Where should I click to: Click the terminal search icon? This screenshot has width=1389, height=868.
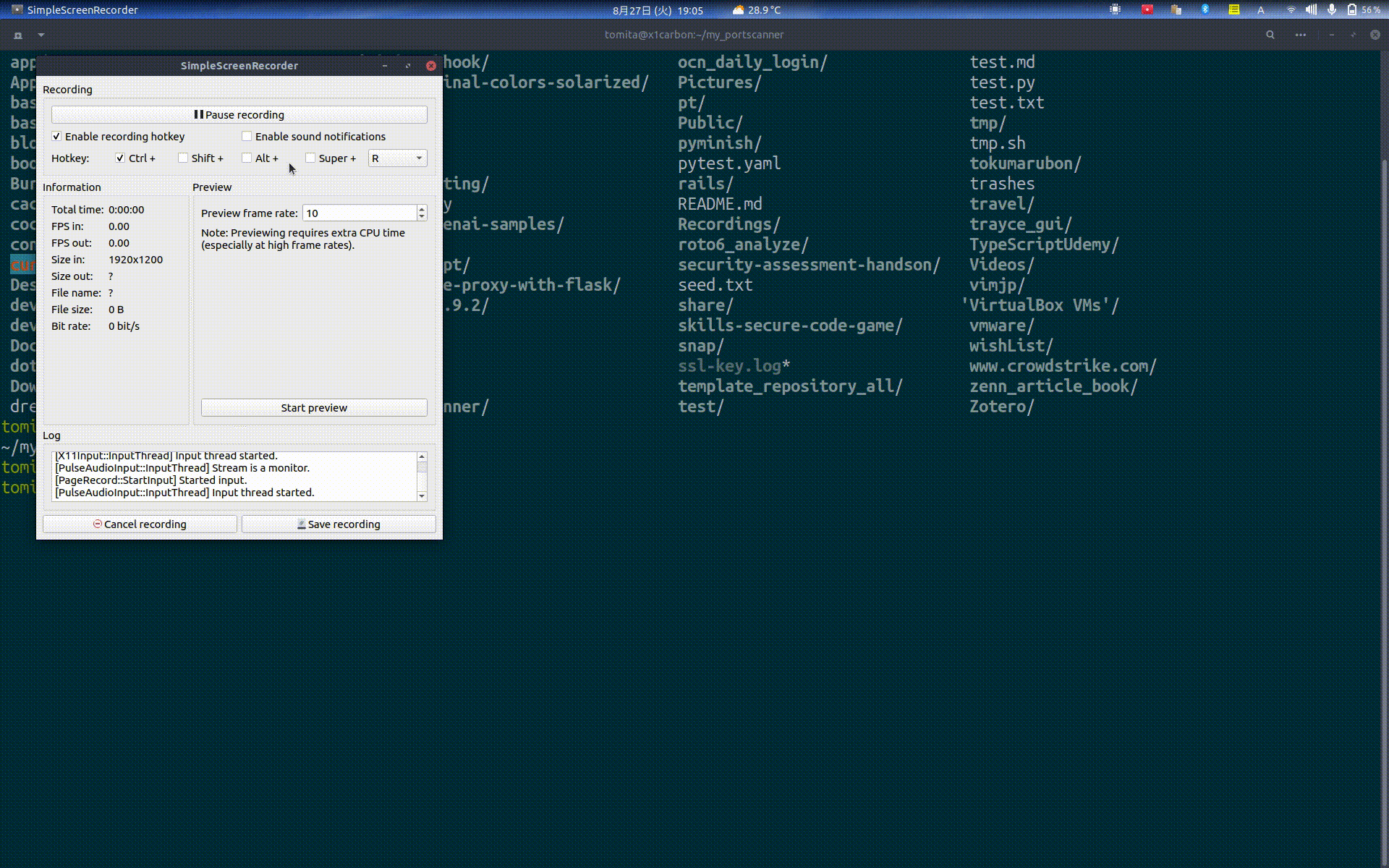(1270, 34)
